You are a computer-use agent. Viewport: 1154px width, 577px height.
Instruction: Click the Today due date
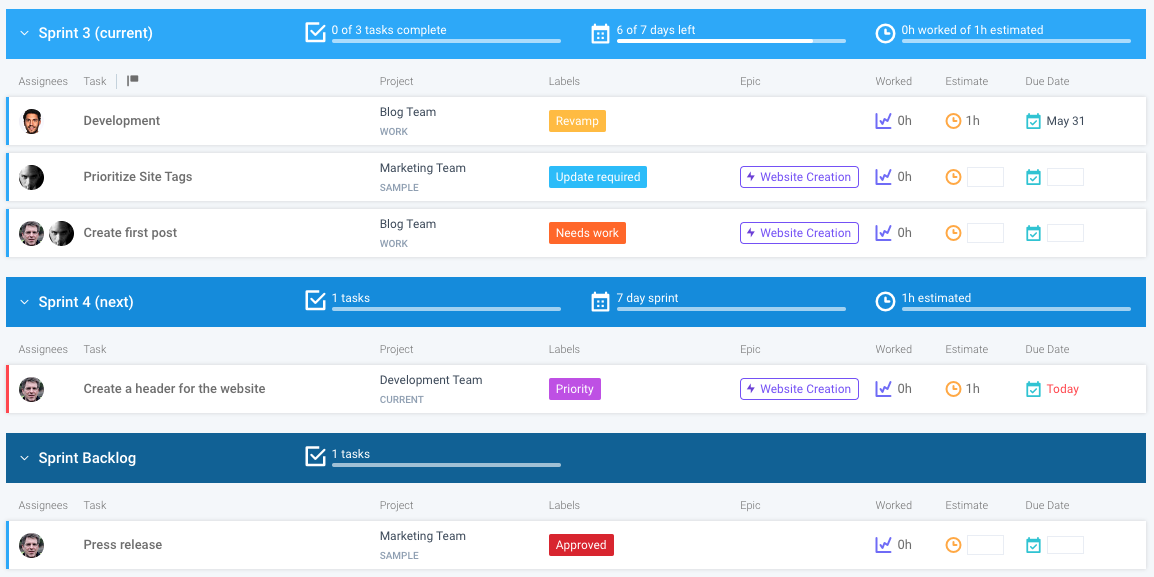[x=1063, y=389]
